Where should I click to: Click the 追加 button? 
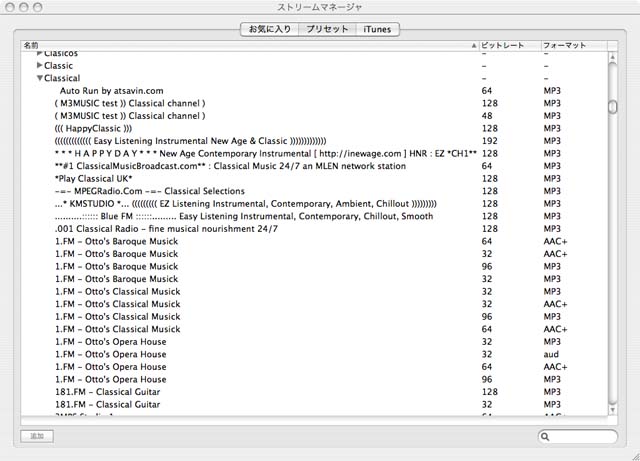37,436
